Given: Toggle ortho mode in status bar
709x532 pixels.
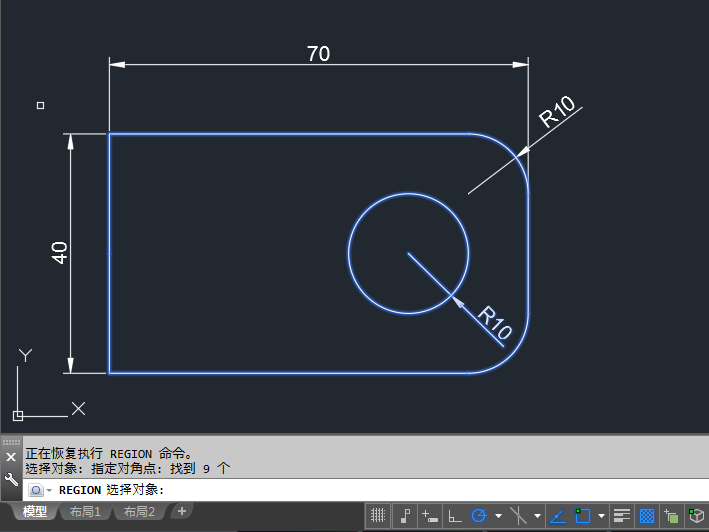Looking at the screenshot, I should point(454,515).
